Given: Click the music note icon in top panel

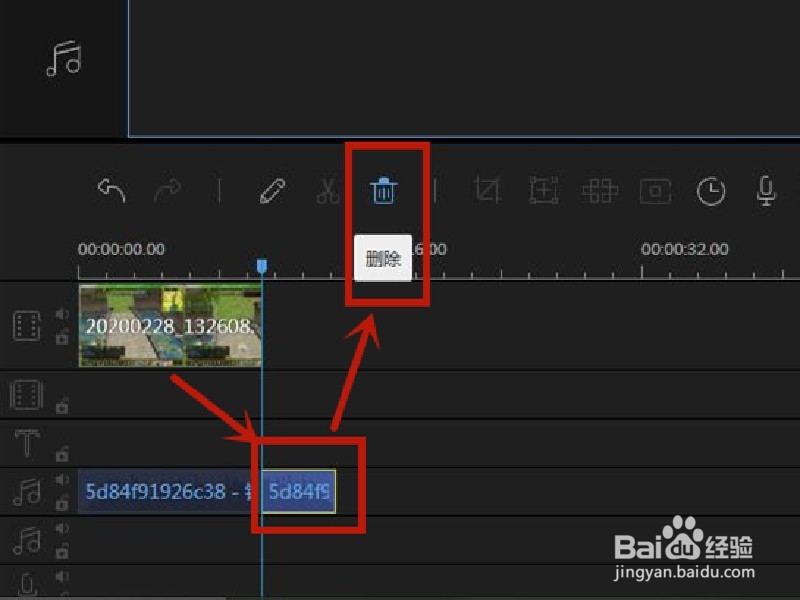Looking at the screenshot, I should 64,59.
